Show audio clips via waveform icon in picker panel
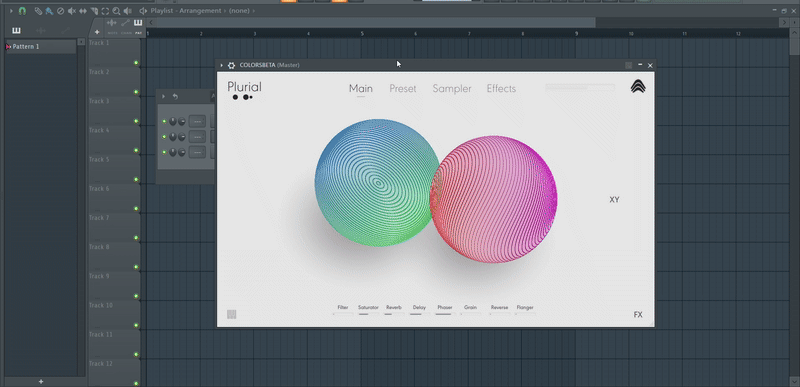Viewport: 800px width, 387px height. click(41, 31)
